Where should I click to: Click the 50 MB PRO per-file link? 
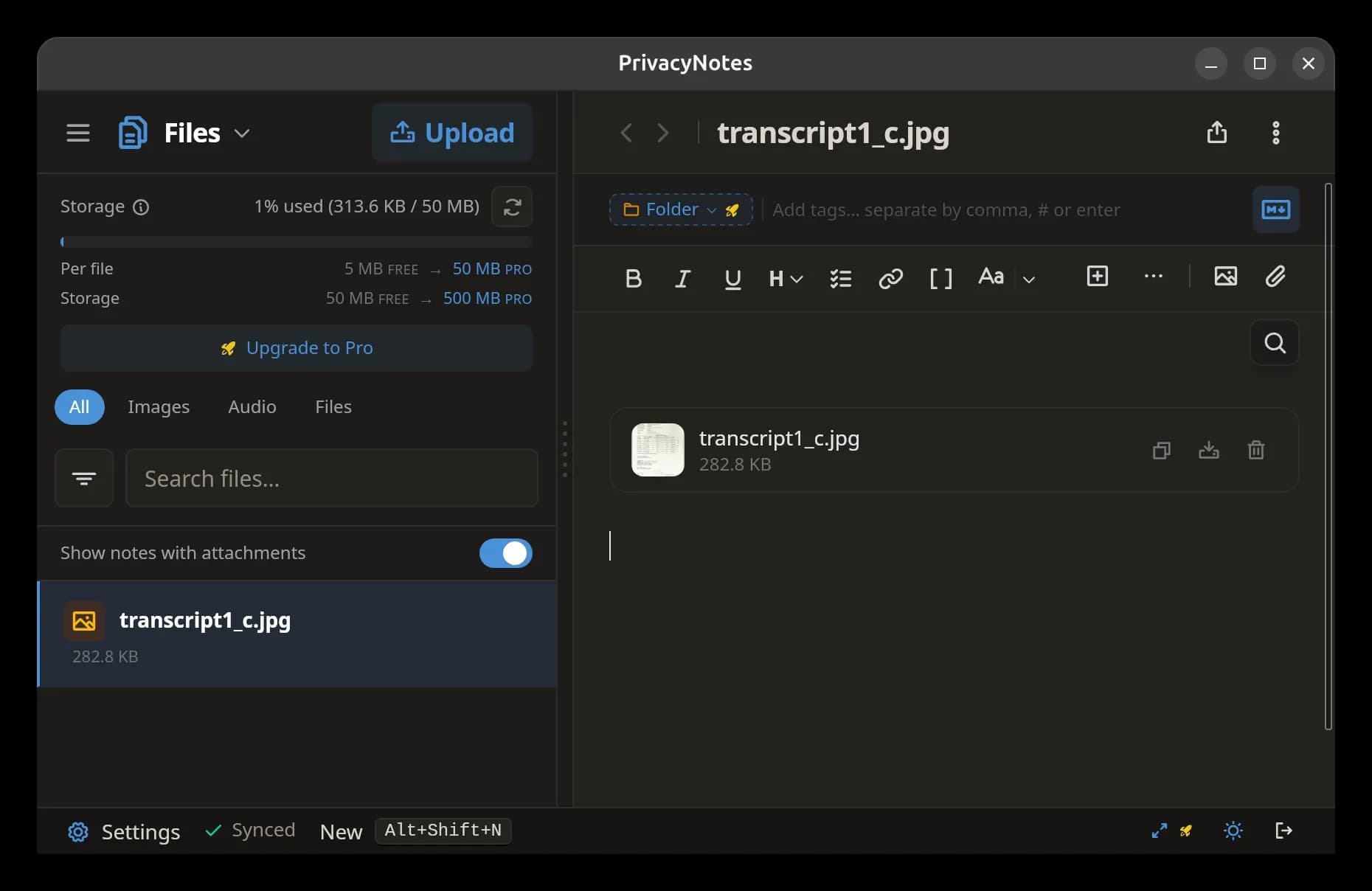click(x=492, y=269)
